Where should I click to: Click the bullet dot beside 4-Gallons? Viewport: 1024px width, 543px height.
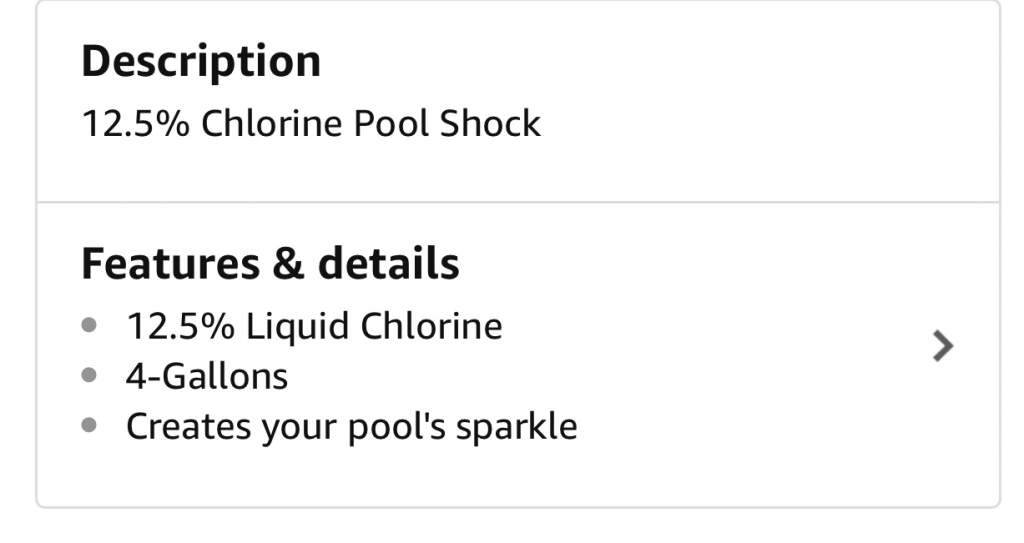[89, 375]
